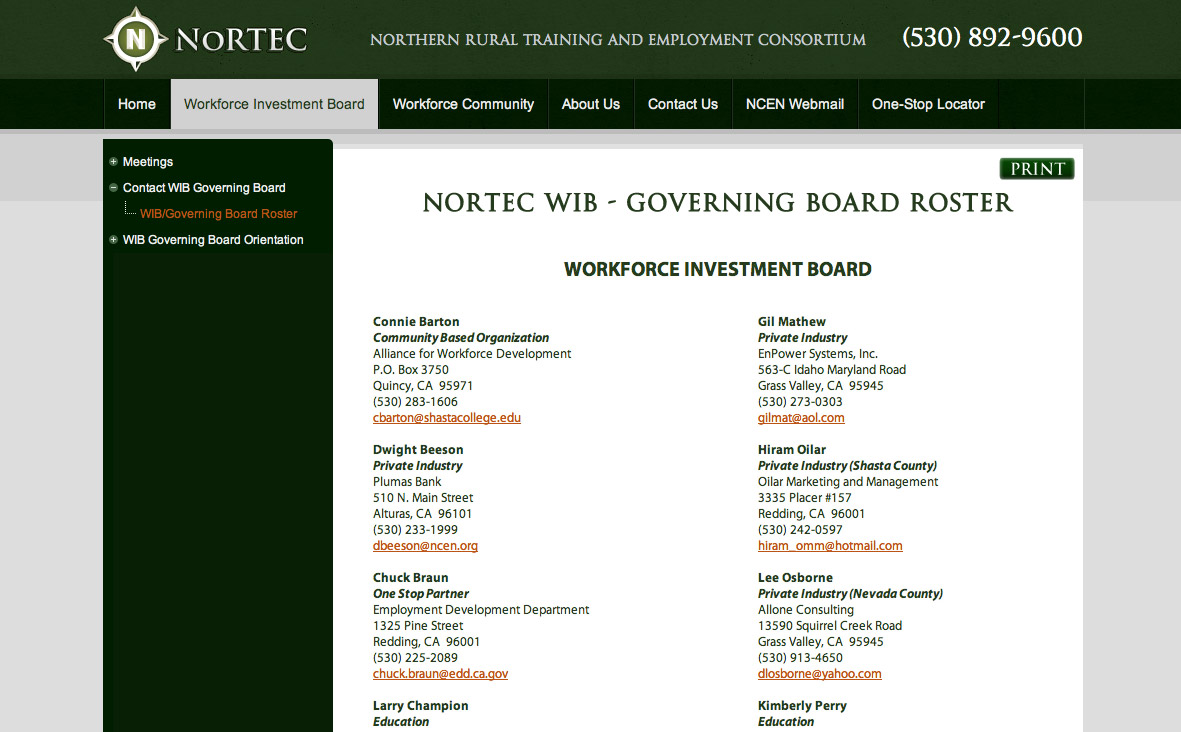Click phone number (530) 233-1999
Image resolution: width=1181 pixels, height=732 pixels.
click(x=415, y=530)
